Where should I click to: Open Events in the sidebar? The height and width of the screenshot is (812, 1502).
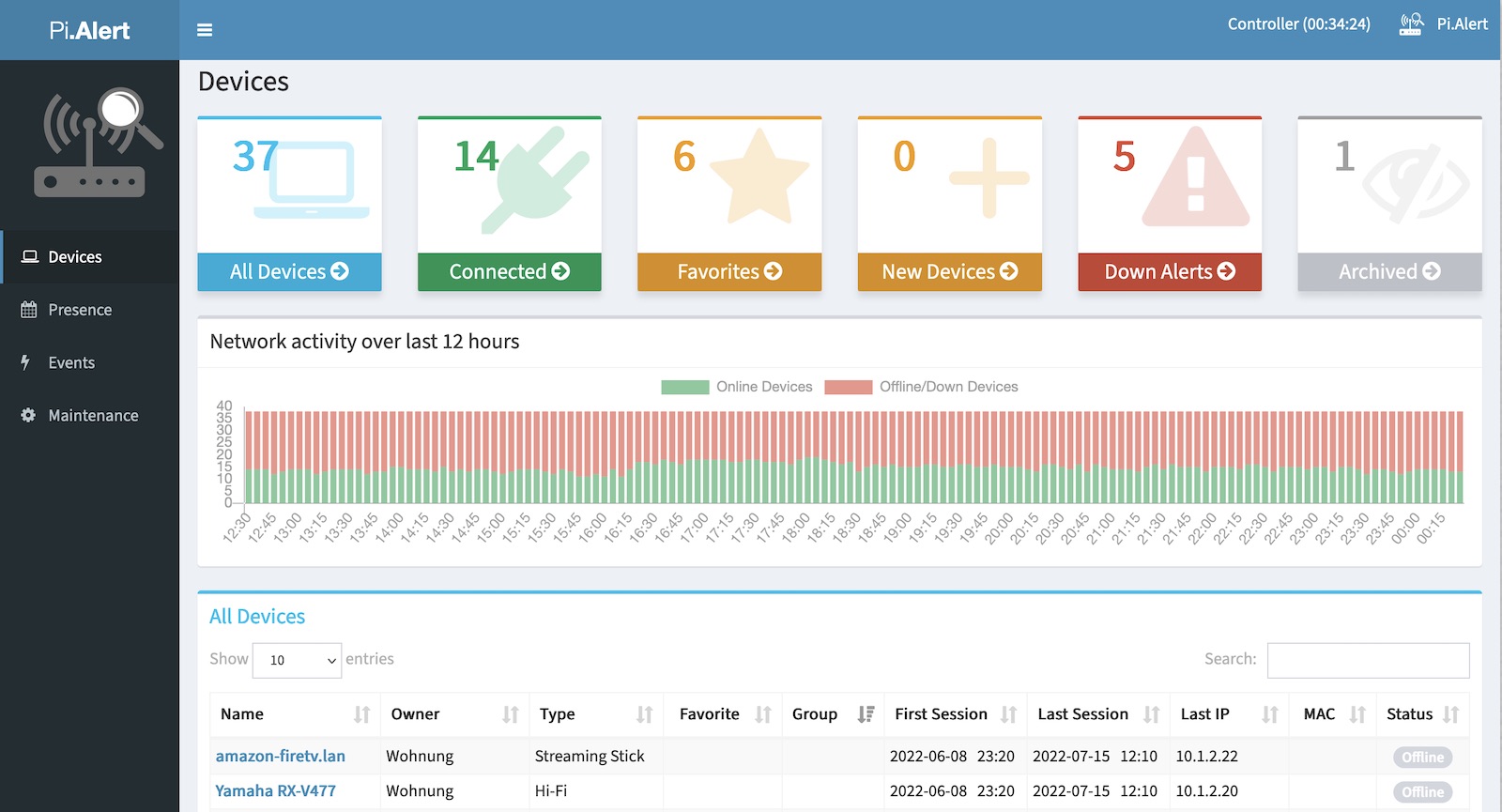click(x=71, y=363)
